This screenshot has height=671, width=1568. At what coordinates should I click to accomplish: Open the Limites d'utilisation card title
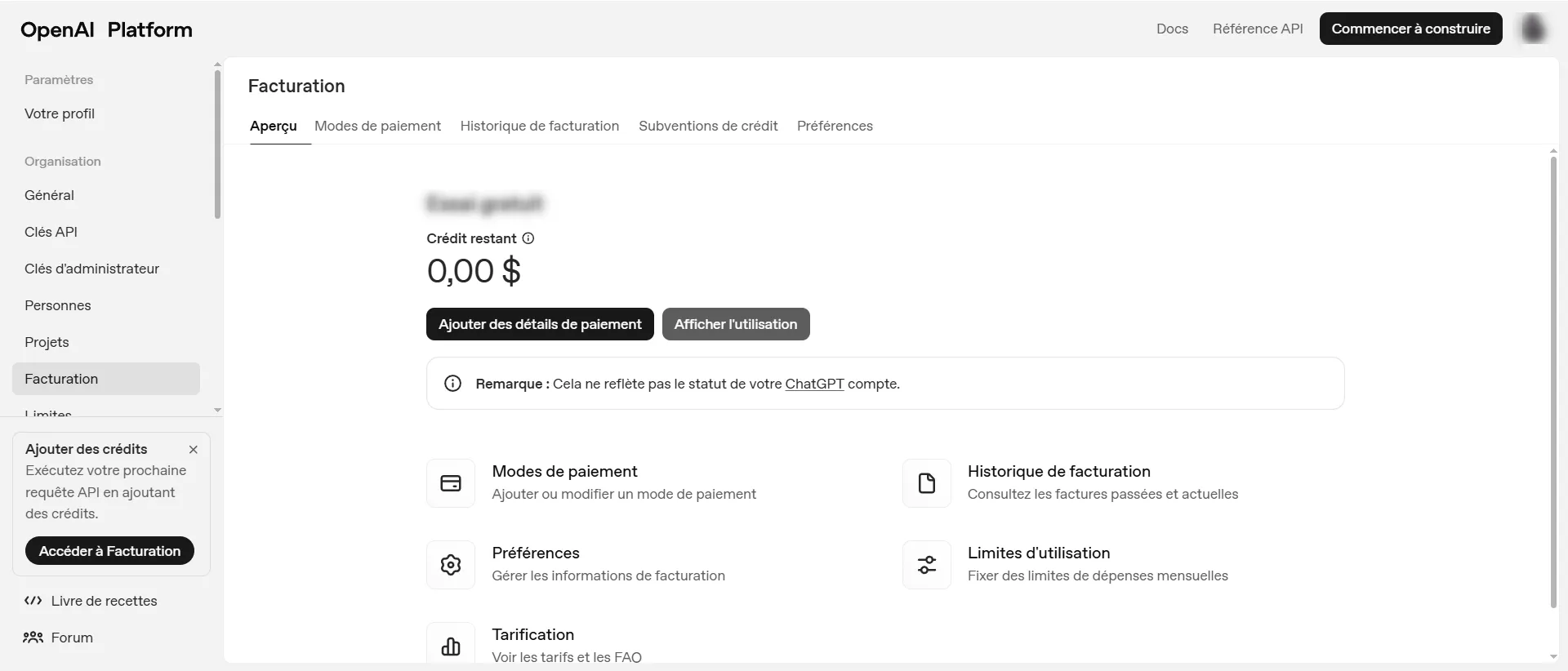click(x=1039, y=553)
